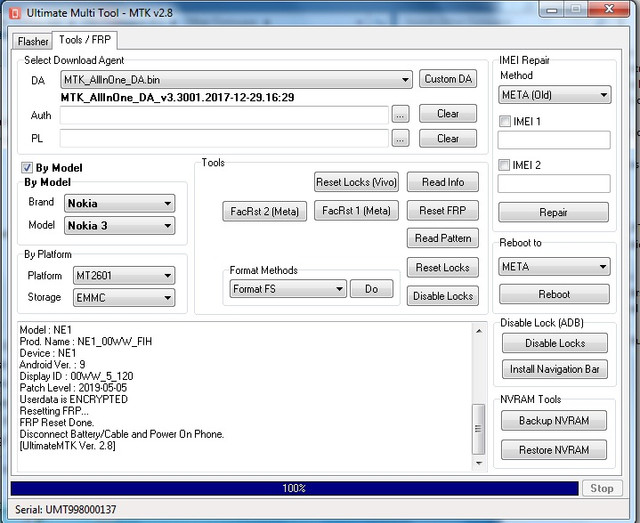Browse for a PL file
Screen dimensions: 640x523
click(x=400, y=139)
